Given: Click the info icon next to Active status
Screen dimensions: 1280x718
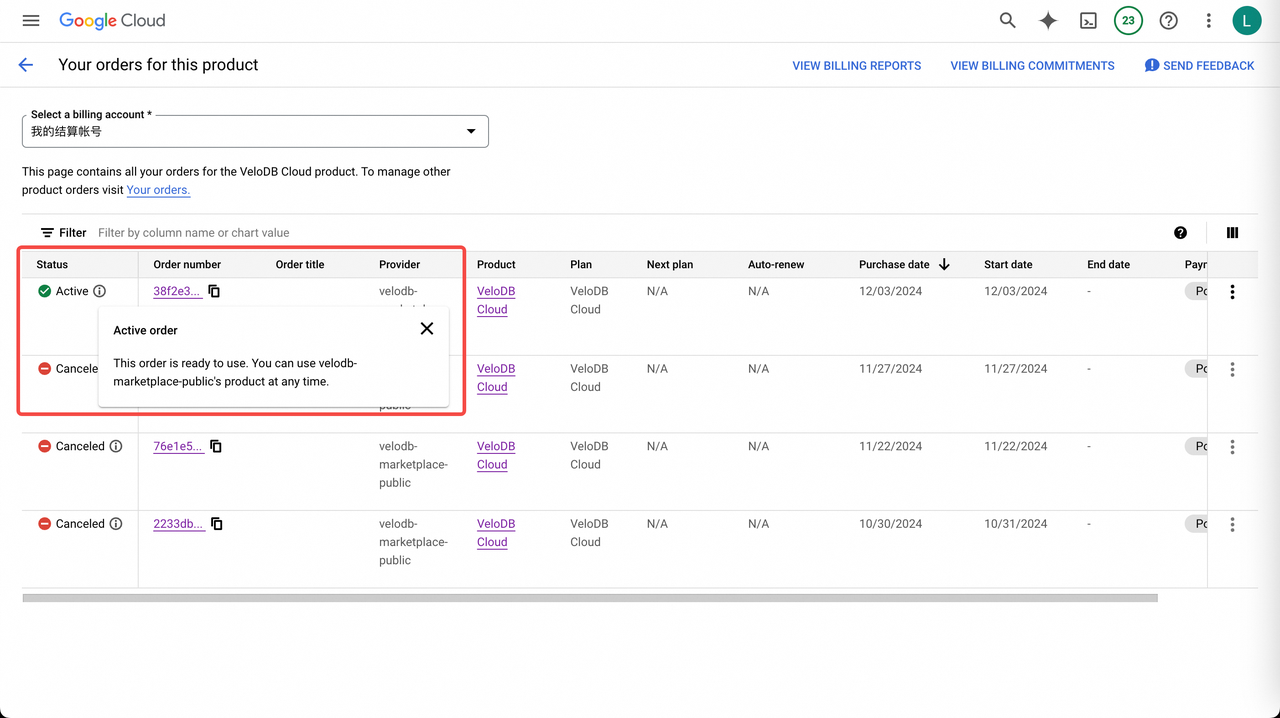Looking at the screenshot, I should click(101, 291).
